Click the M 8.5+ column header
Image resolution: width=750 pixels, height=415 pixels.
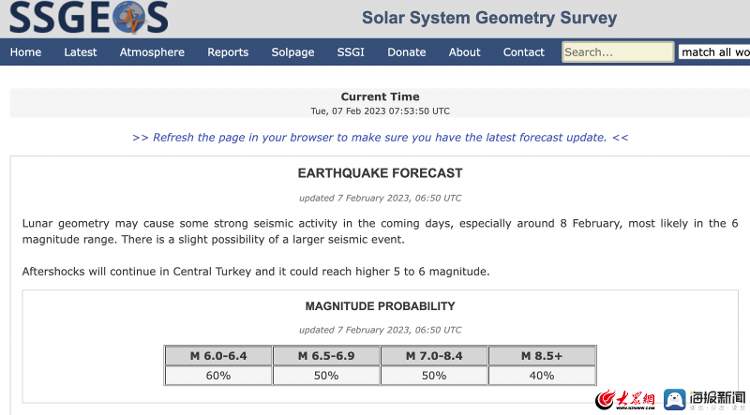[542, 356]
